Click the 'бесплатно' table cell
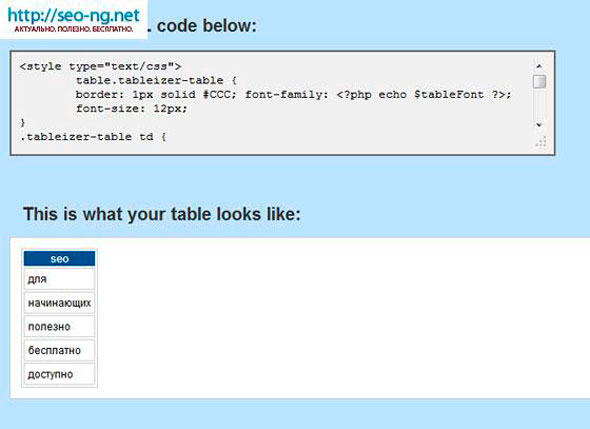 (x=59, y=350)
